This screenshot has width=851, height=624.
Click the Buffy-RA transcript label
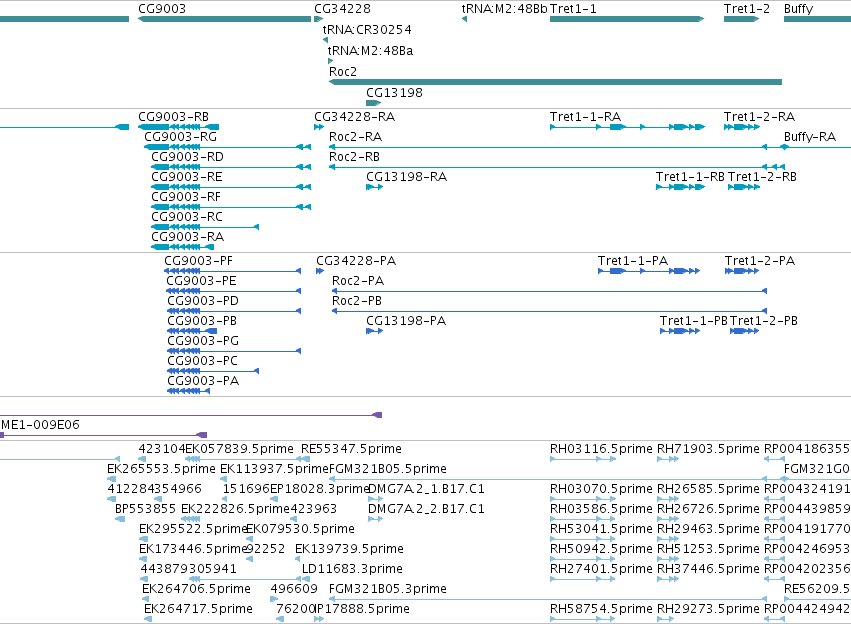pos(810,137)
